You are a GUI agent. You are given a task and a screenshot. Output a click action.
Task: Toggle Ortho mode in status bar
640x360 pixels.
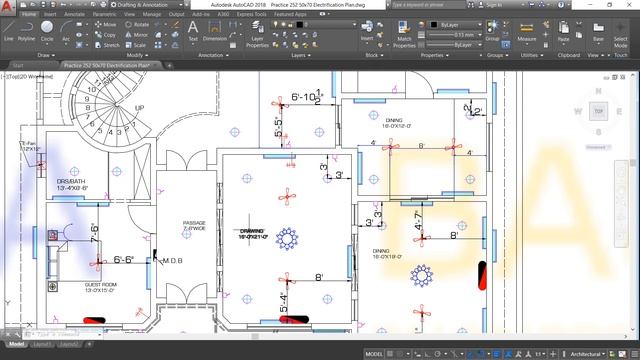point(427,354)
